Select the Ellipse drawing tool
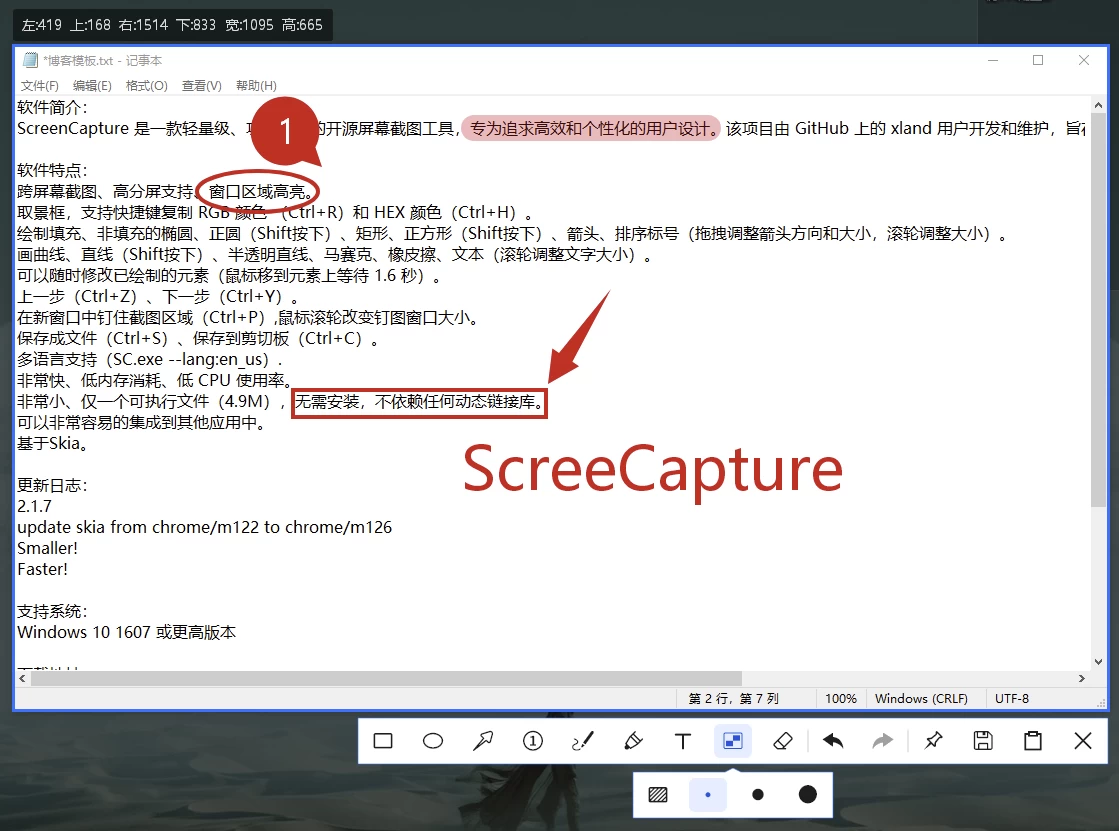Image resolution: width=1119 pixels, height=831 pixels. click(433, 741)
